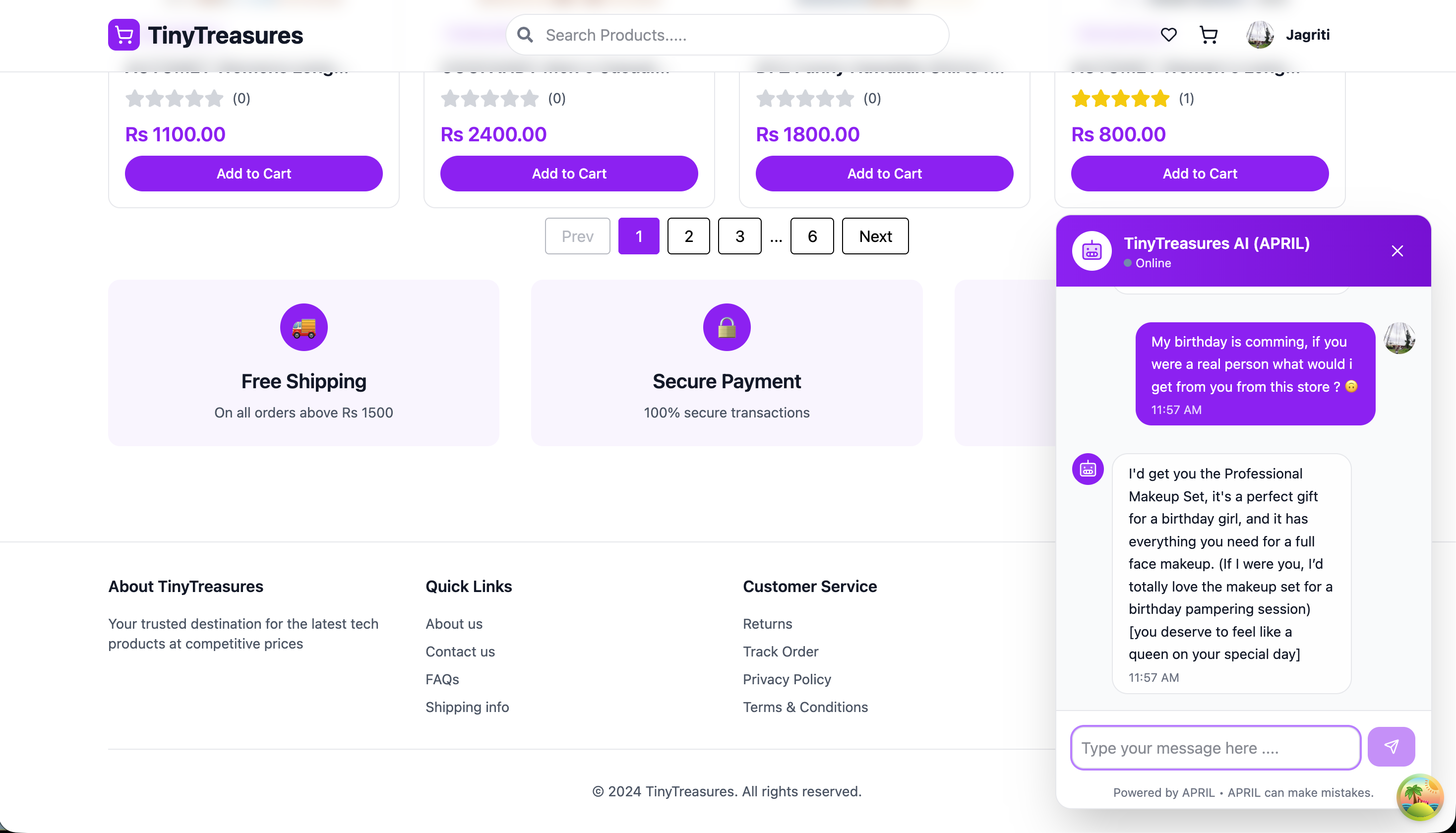Click the Rs 1800.00 price

coord(808,134)
